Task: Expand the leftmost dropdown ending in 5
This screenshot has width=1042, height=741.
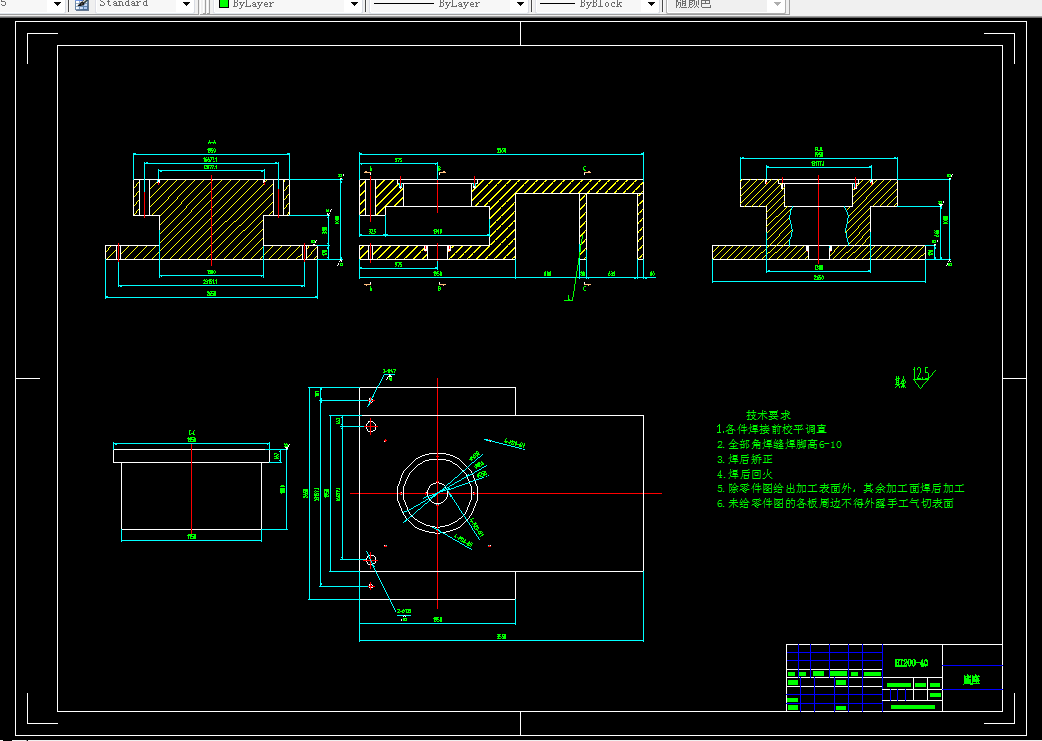Action: click(x=56, y=5)
